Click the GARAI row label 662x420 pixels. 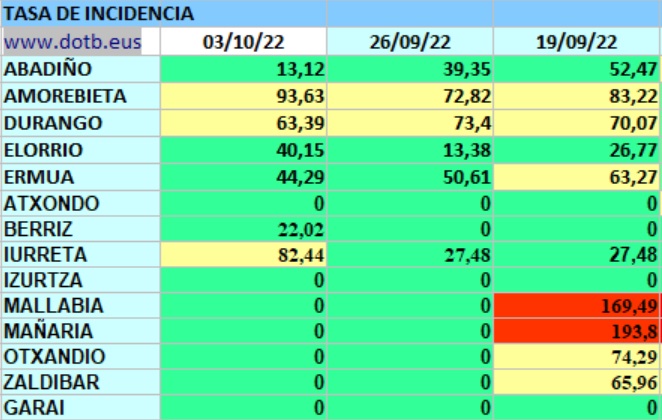(x=36, y=408)
